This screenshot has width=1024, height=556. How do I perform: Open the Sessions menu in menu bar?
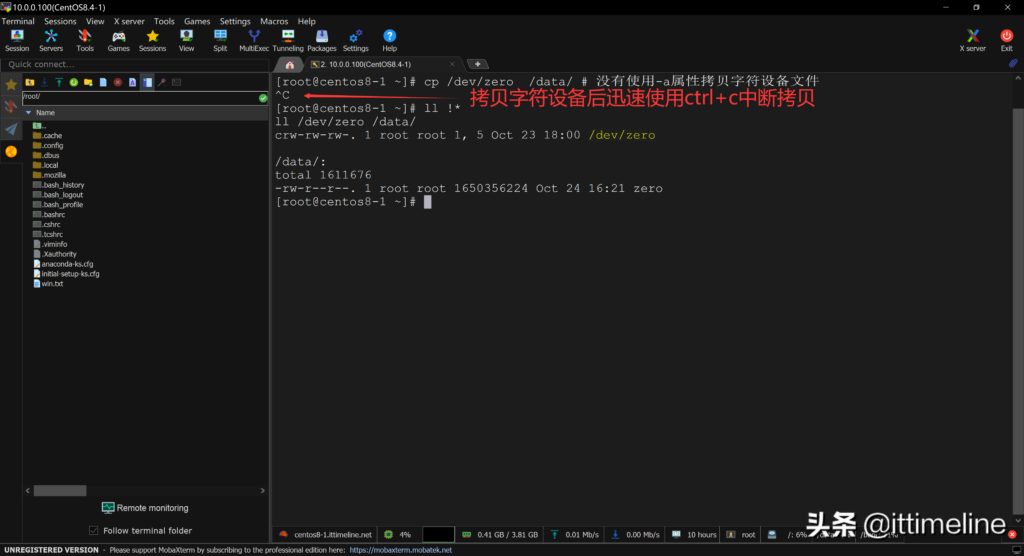click(60, 21)
